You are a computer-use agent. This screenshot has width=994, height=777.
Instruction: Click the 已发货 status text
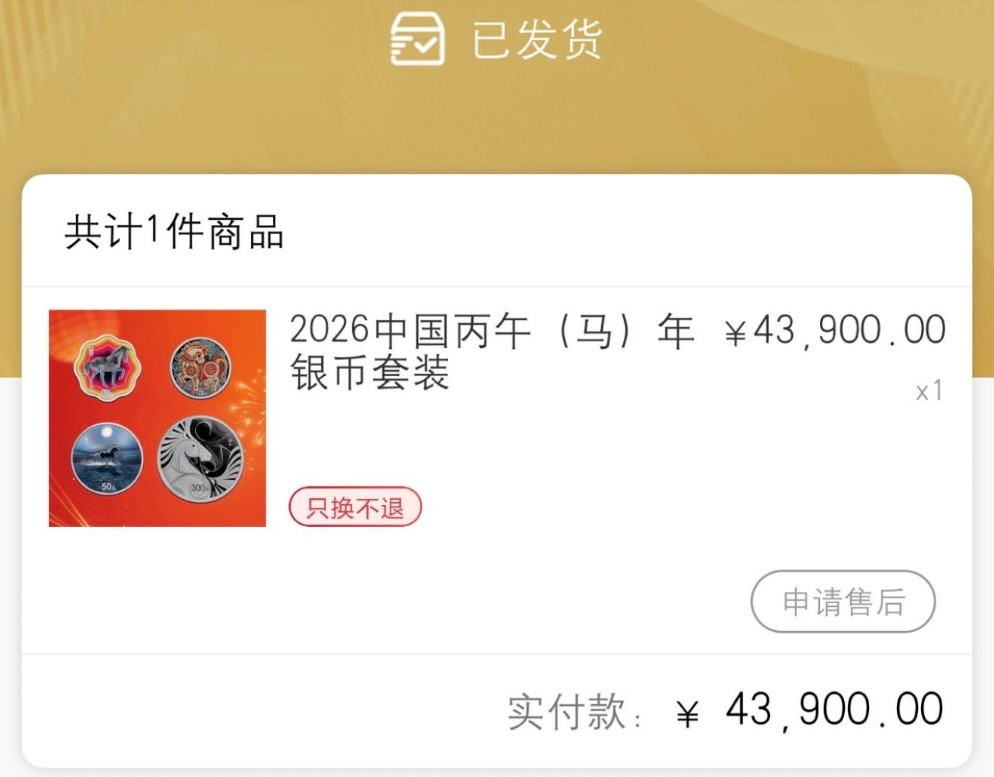click(x=537, y=39)
